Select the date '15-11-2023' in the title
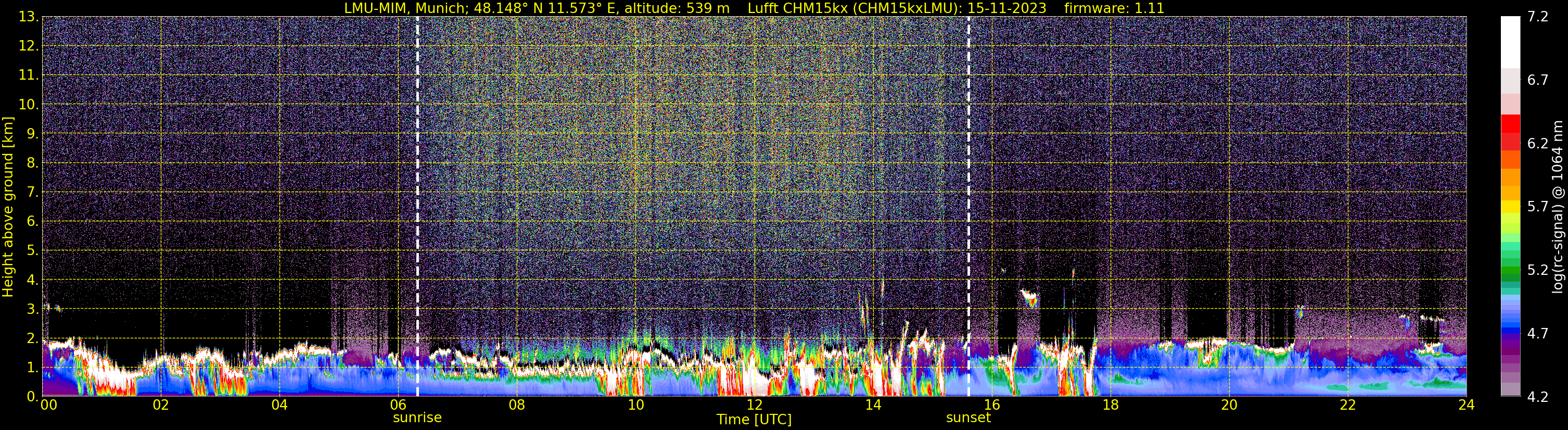The image size is (1568, 430). 1007,8
